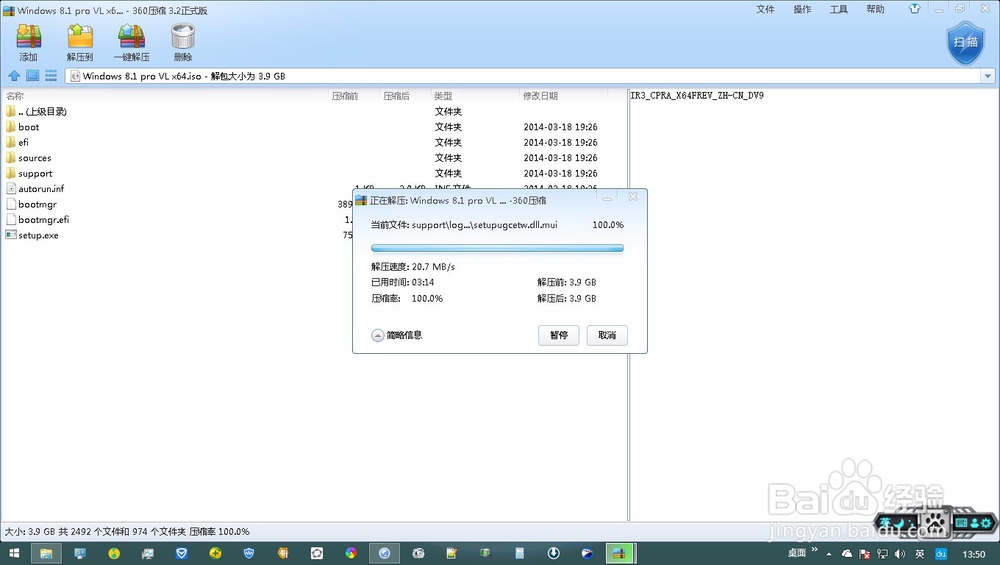Toggle the 简略信息 expander in the dialog

(x=397, y=335)
